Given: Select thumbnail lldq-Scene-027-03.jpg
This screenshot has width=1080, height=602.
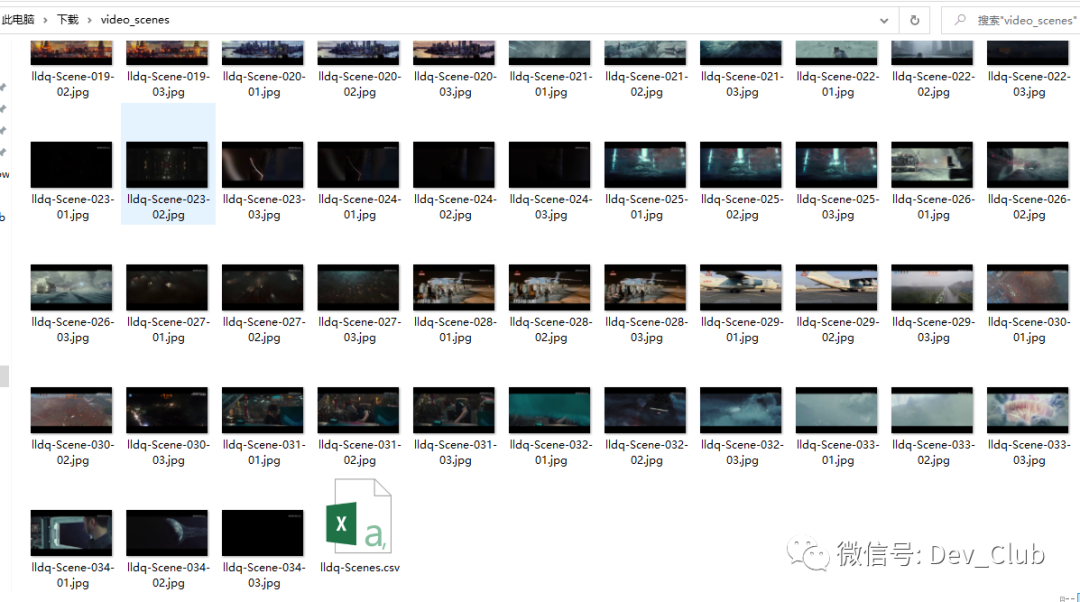Looking at the screenshot, I should click(358, 287).
